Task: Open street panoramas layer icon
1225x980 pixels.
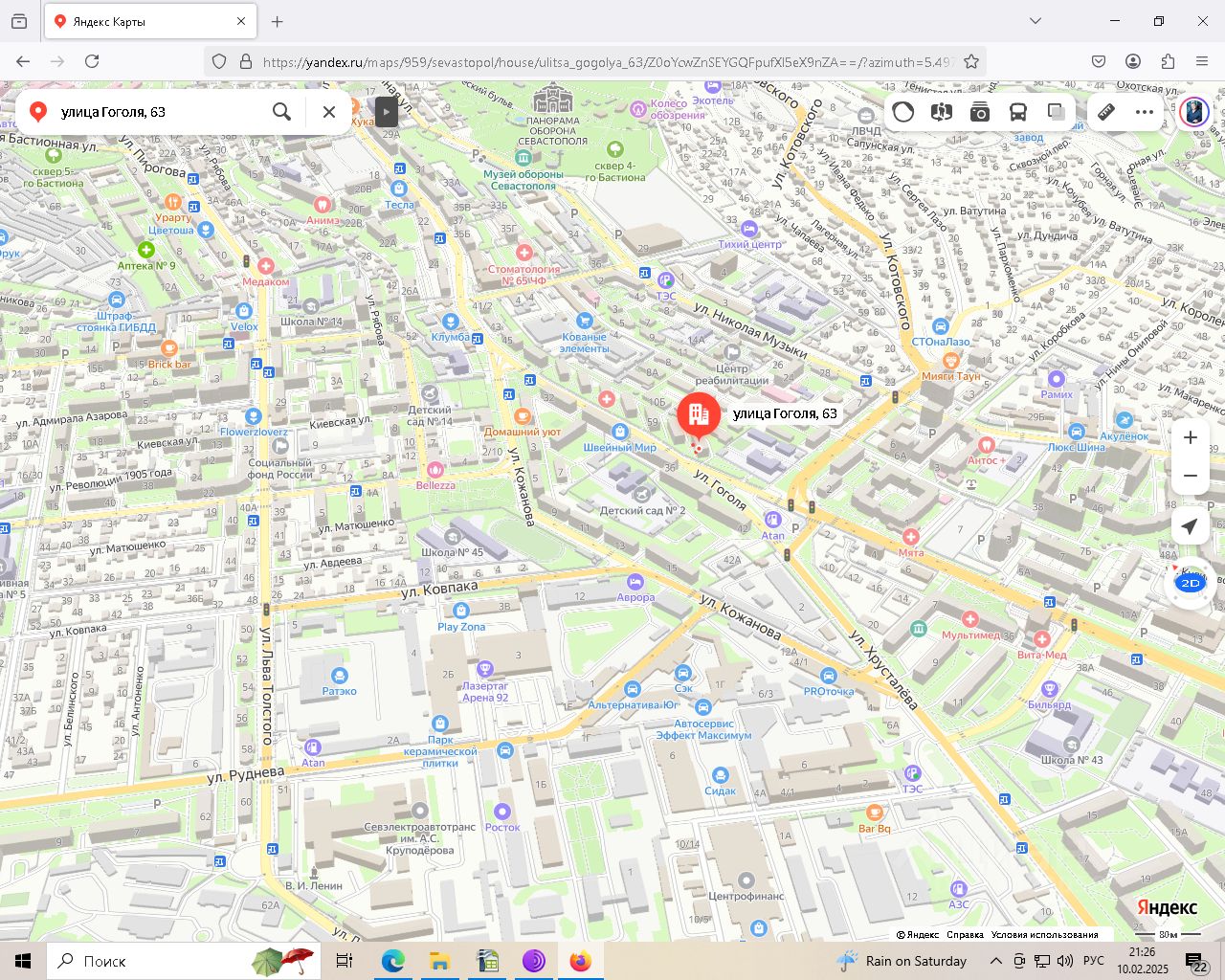Action: pyautogui.click(x=942, y=112)
